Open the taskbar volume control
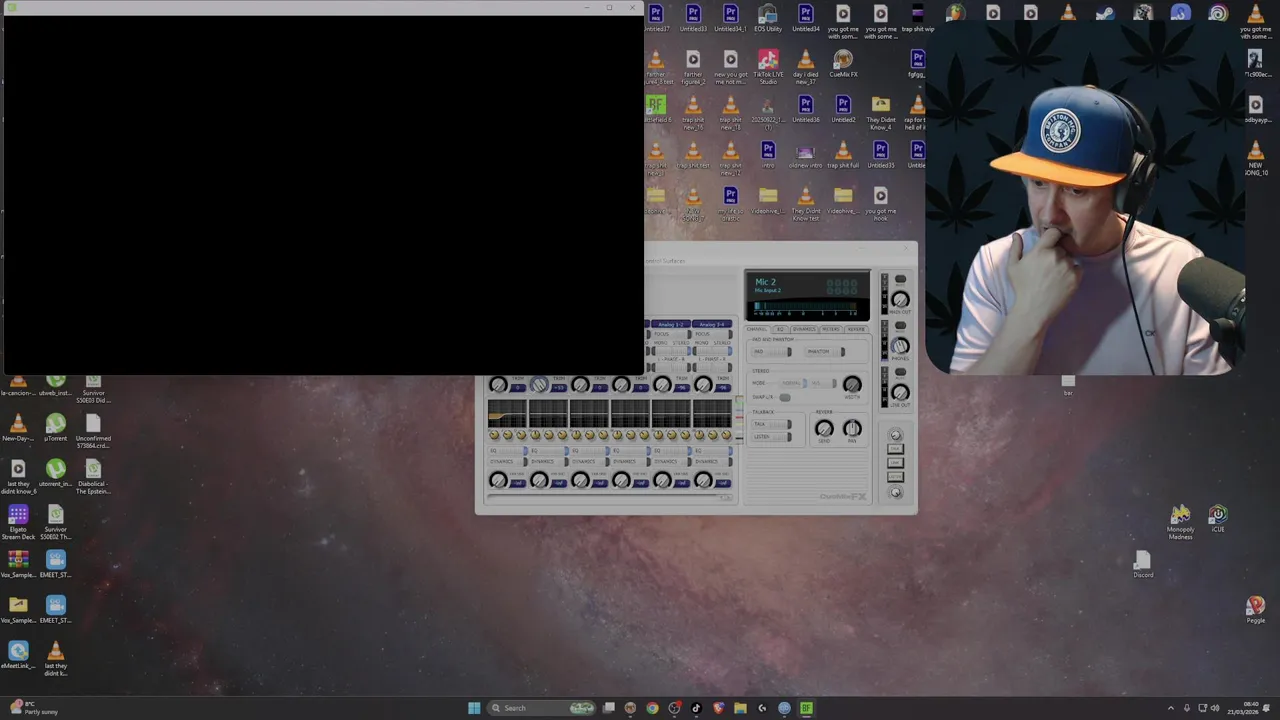Screen dimensions: 1280x720 click(x=1215, y=708)
